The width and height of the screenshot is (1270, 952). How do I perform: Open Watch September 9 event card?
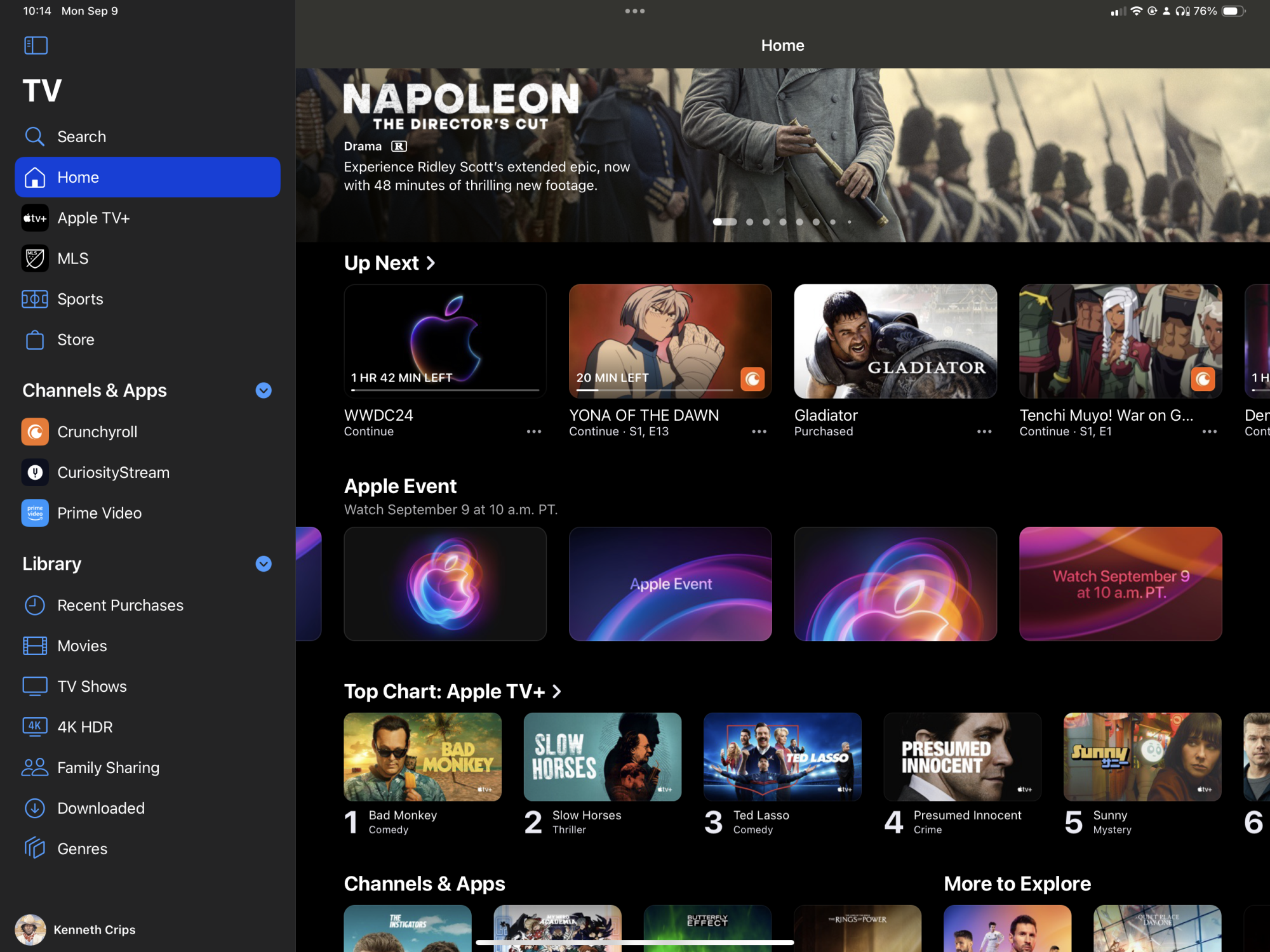(1120, 584)
